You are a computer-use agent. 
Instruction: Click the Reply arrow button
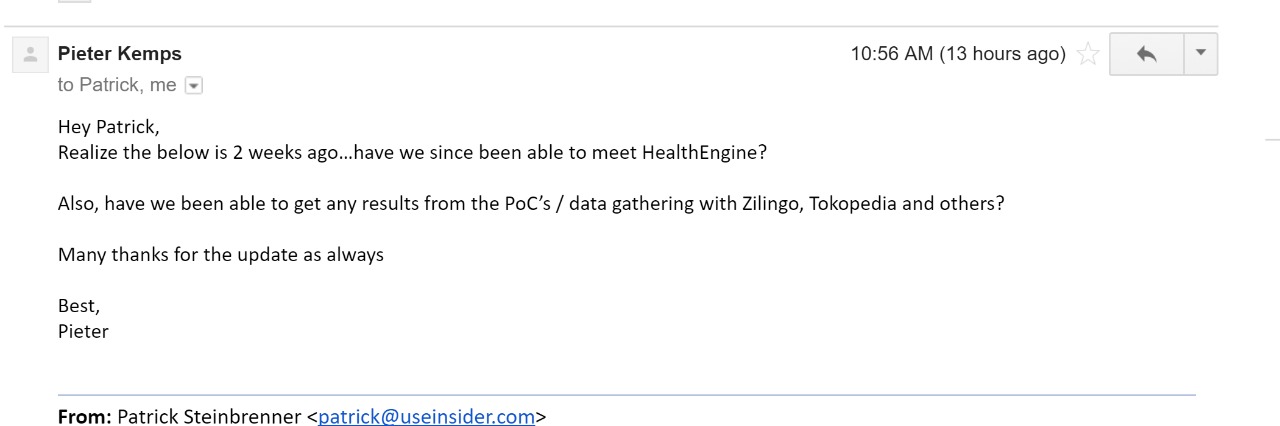tap(1146, 54)
